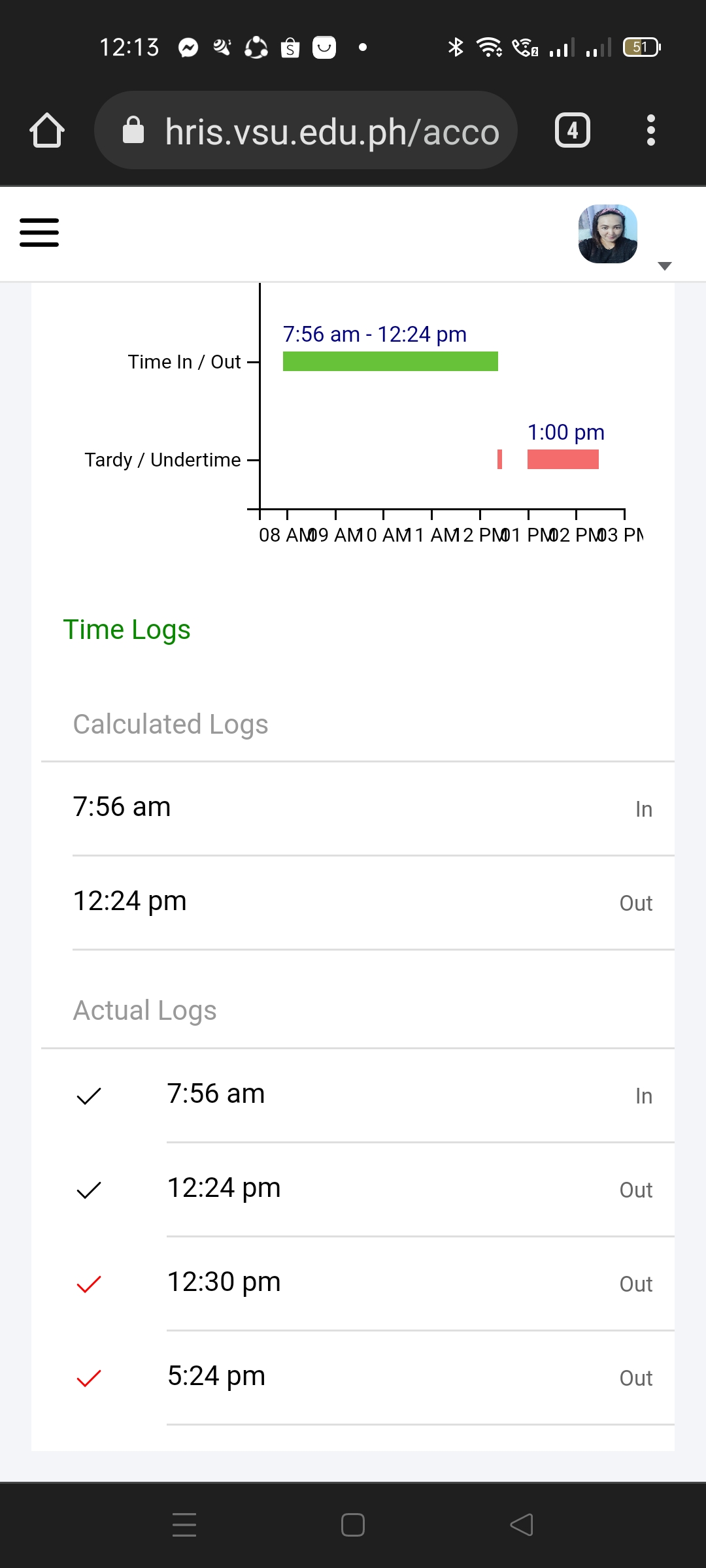Toggle the checkmark beside 7:56 am actual log
The image size is (706, 1568).
[x=89, y=1096]
